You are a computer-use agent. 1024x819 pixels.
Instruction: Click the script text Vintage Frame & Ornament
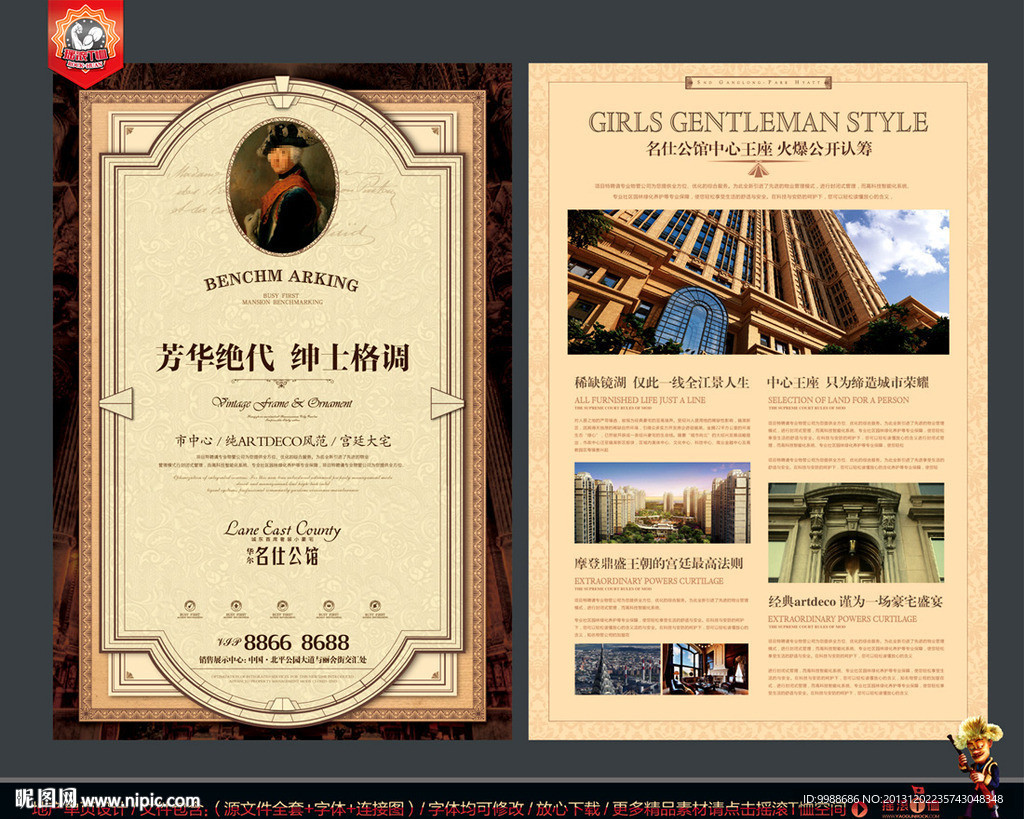click(x=281, y=403)
